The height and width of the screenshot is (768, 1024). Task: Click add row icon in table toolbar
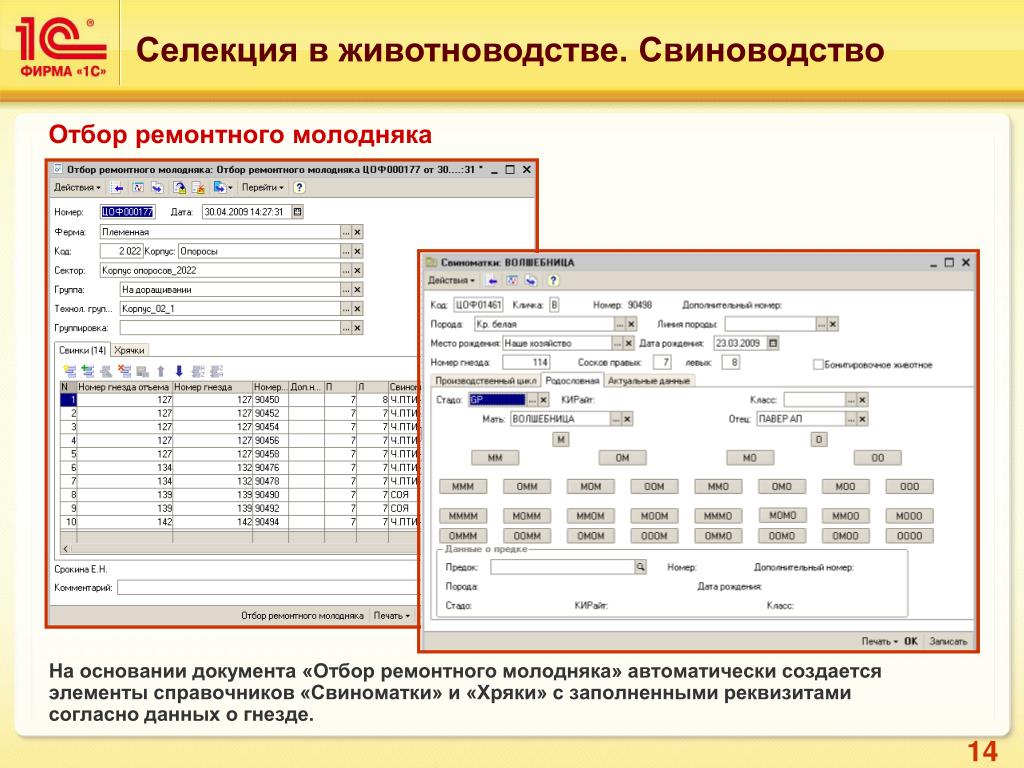[69, 372]
